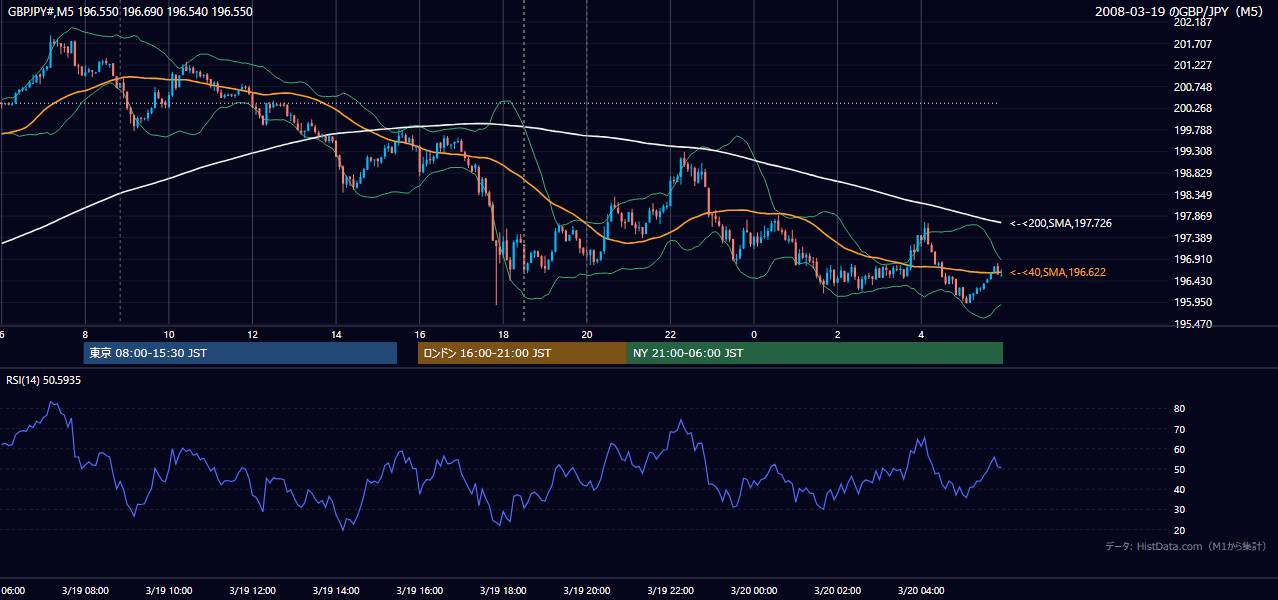Click hour label 12 below the candlestick chart

click(252, 335)
